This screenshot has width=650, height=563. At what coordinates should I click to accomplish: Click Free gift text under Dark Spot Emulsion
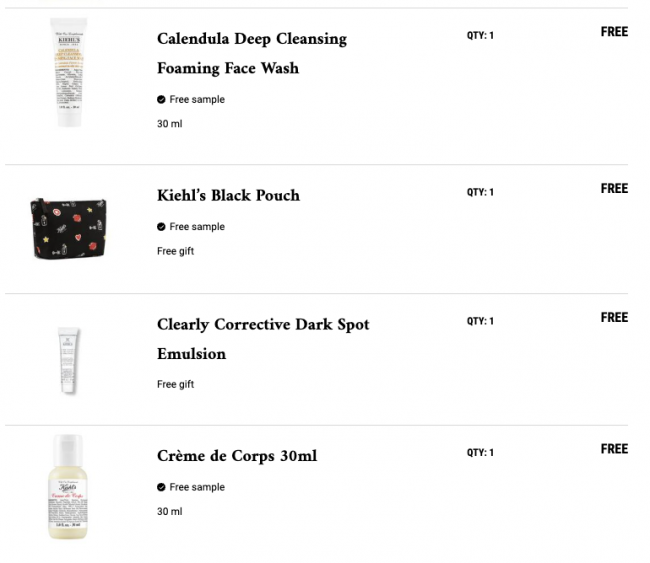click(x=175, y=384)
